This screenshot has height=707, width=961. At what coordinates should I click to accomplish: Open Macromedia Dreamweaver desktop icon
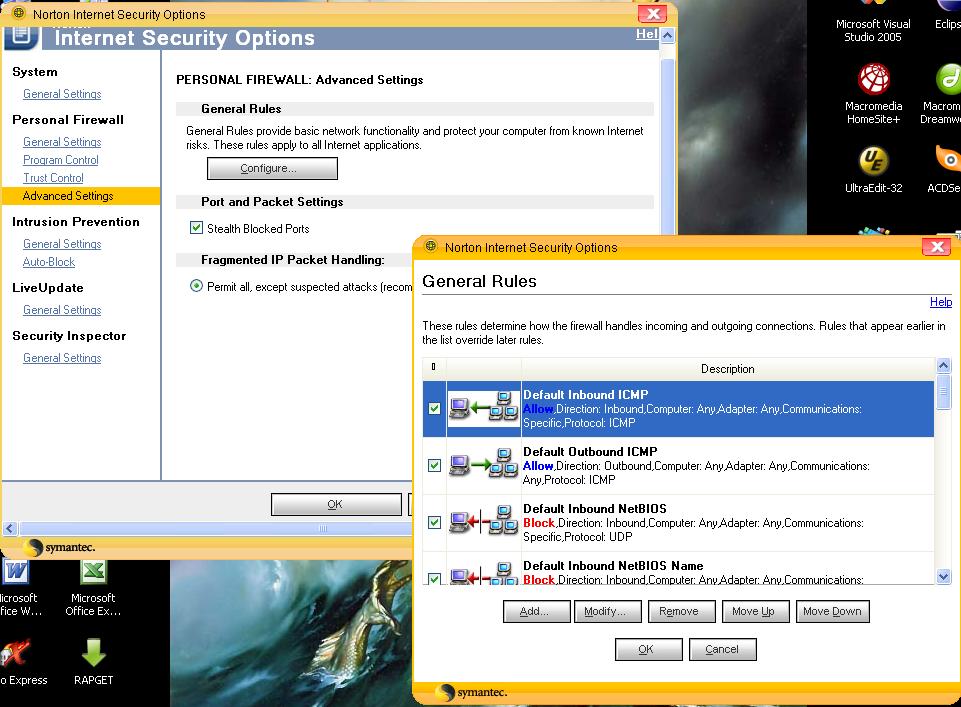pyautogui.click(x=942, y=94)
